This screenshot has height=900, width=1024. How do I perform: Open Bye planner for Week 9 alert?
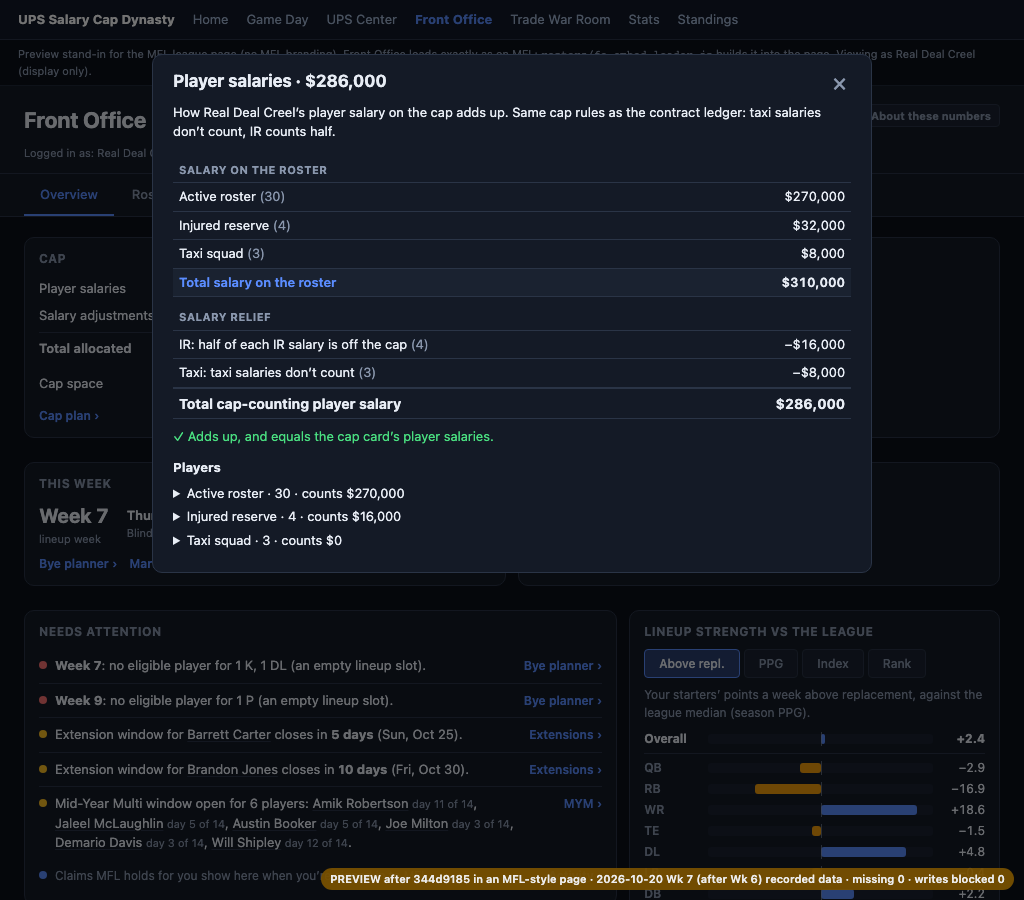(x=562, y=700)
